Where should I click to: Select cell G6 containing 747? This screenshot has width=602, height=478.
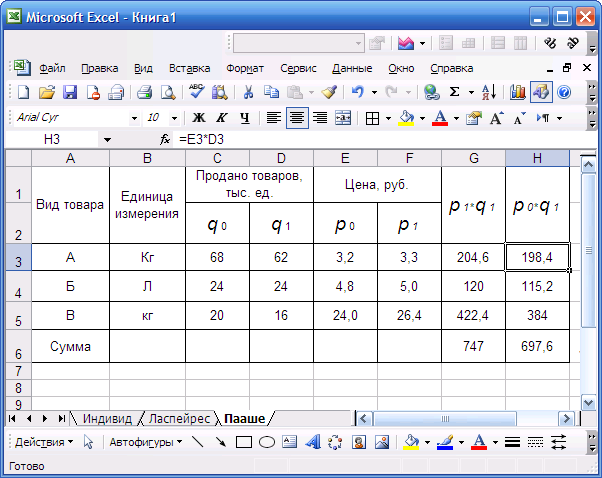473,346
